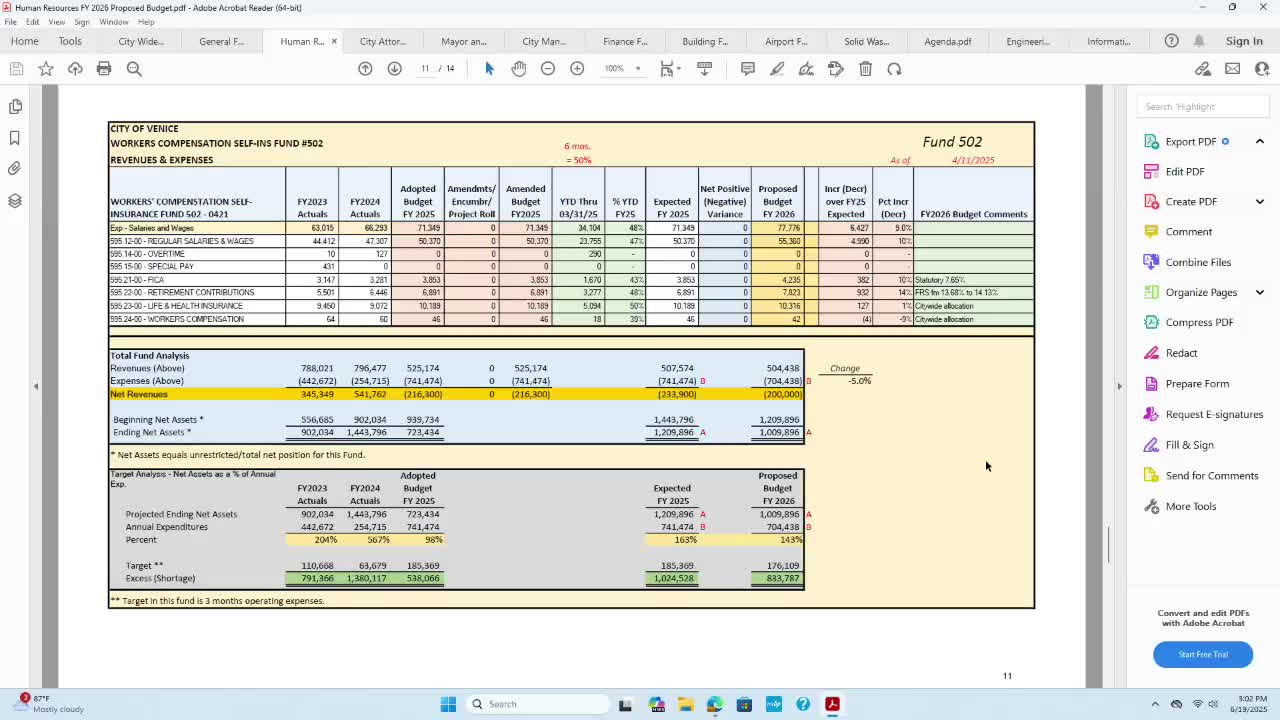Switch to Airport F... document tab

point(786,41)
